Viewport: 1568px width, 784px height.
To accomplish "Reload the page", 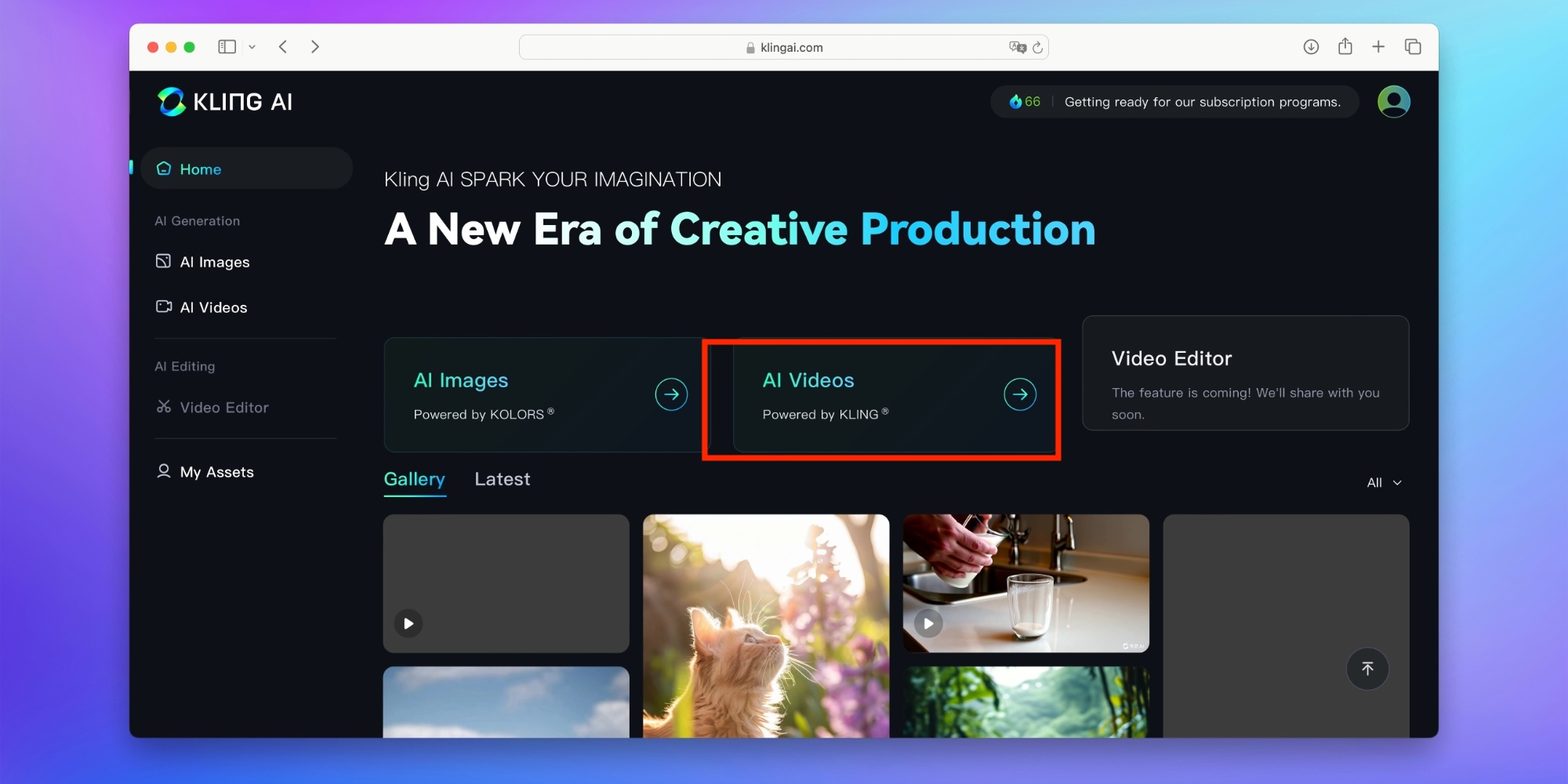I will pos(1037,48).
